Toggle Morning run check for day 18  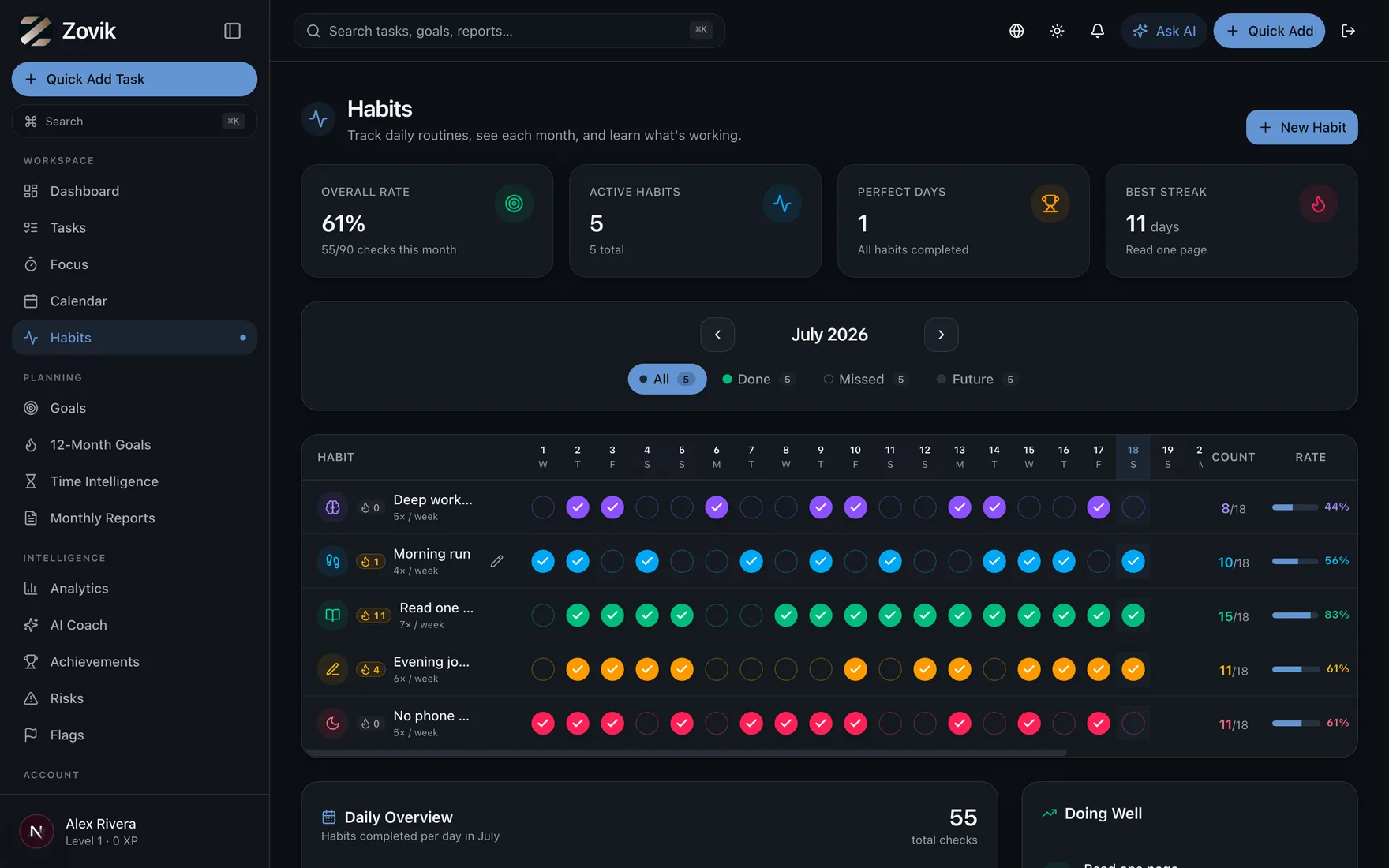tap(1133, 561)
